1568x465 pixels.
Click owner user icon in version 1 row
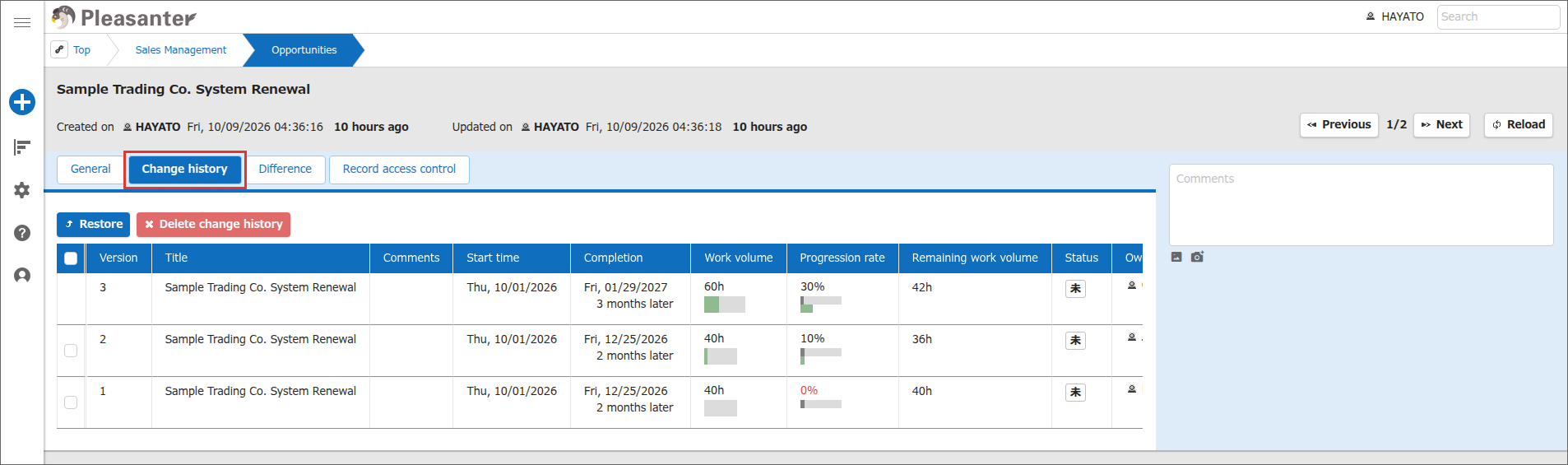pyautogui.click(x=1132, y=389)
